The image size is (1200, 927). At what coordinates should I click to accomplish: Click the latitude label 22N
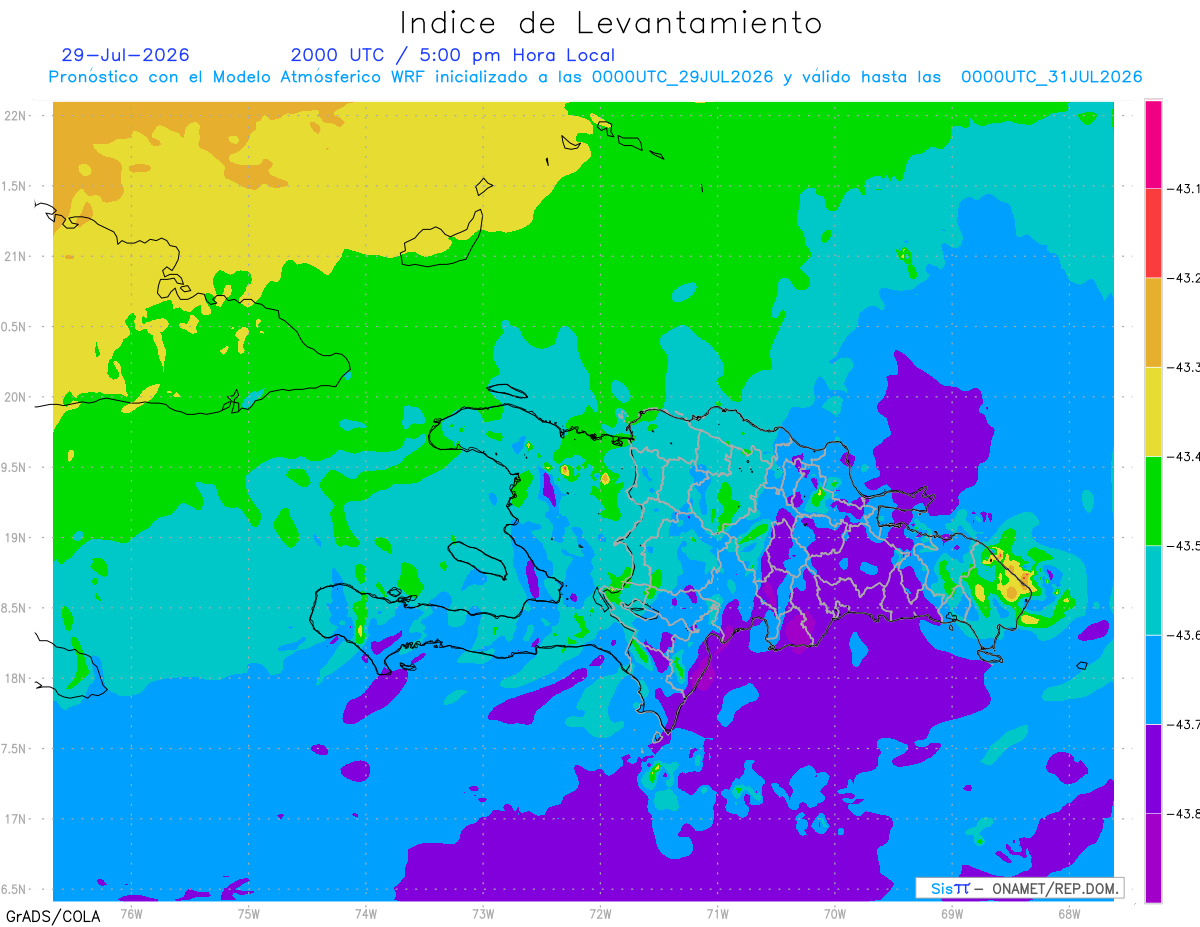pyautogui.click(x=16, y=116)
